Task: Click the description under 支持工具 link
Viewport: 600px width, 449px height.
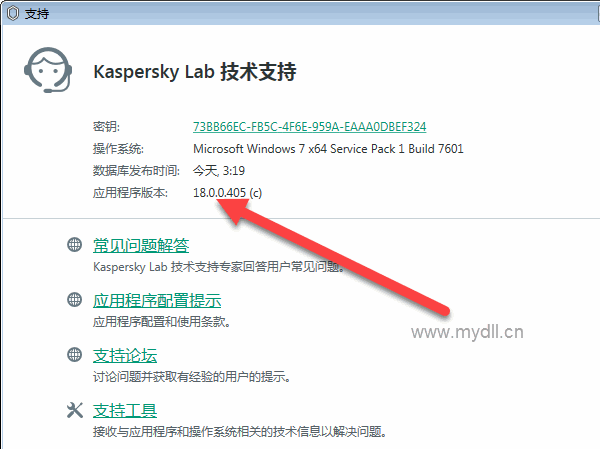Action: click(x=240, y=432)
